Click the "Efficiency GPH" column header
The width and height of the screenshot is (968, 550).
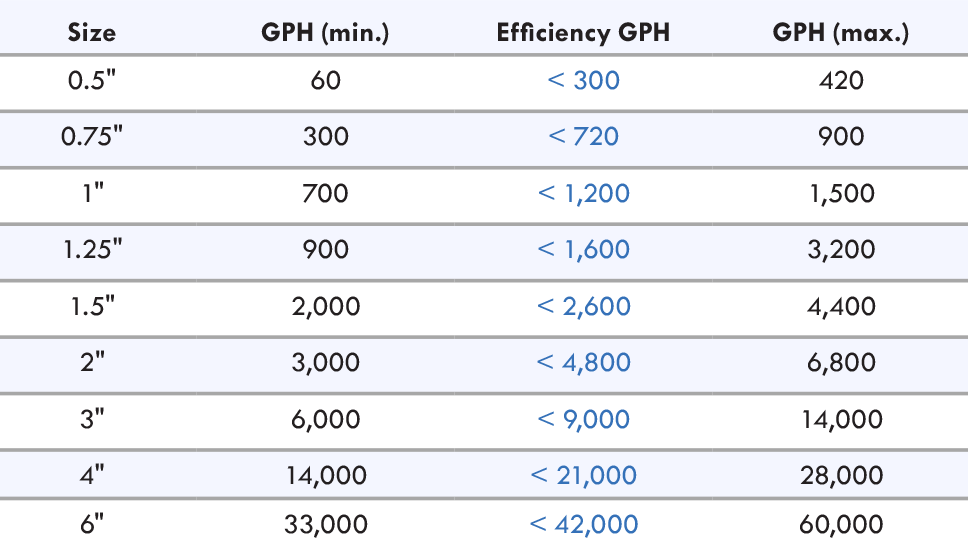tap(583, 32)
